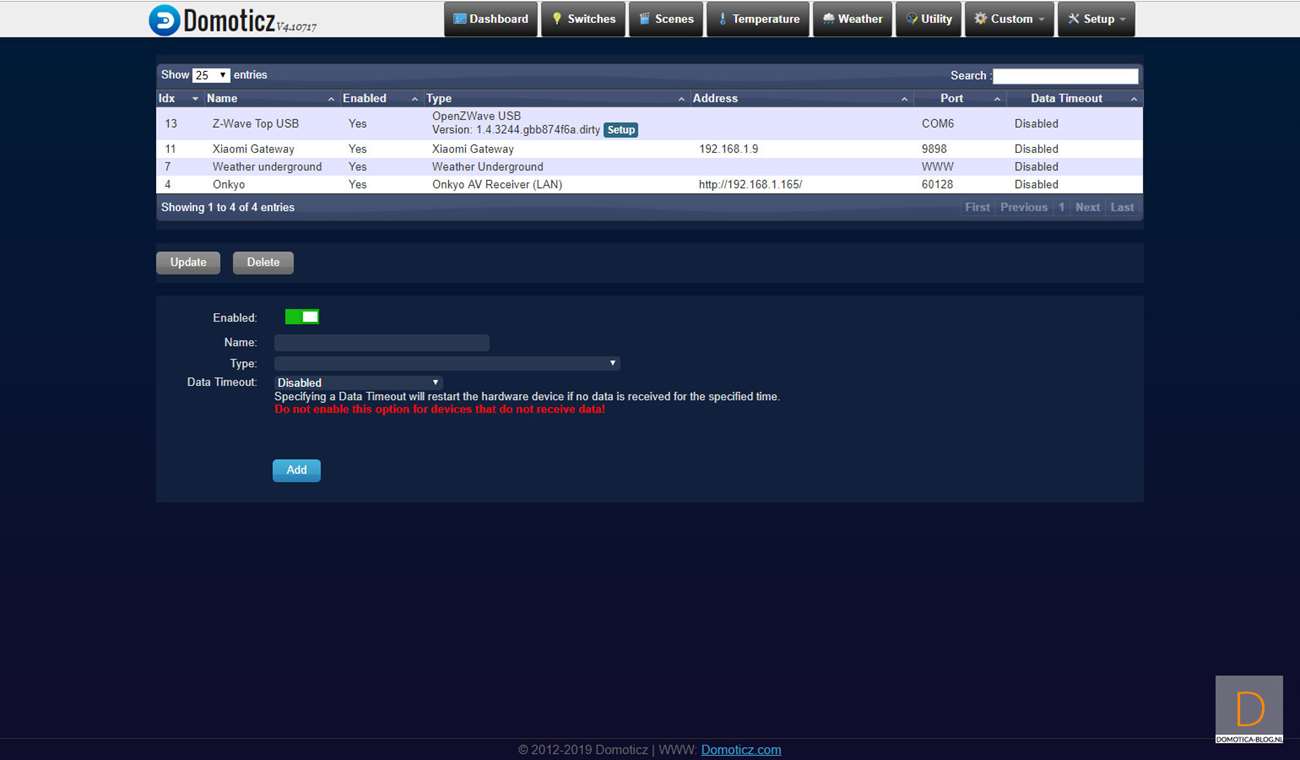This screenshot has height=760, width=1300.
Task: Select the Weather underground row name
Action: coord(267,167)
